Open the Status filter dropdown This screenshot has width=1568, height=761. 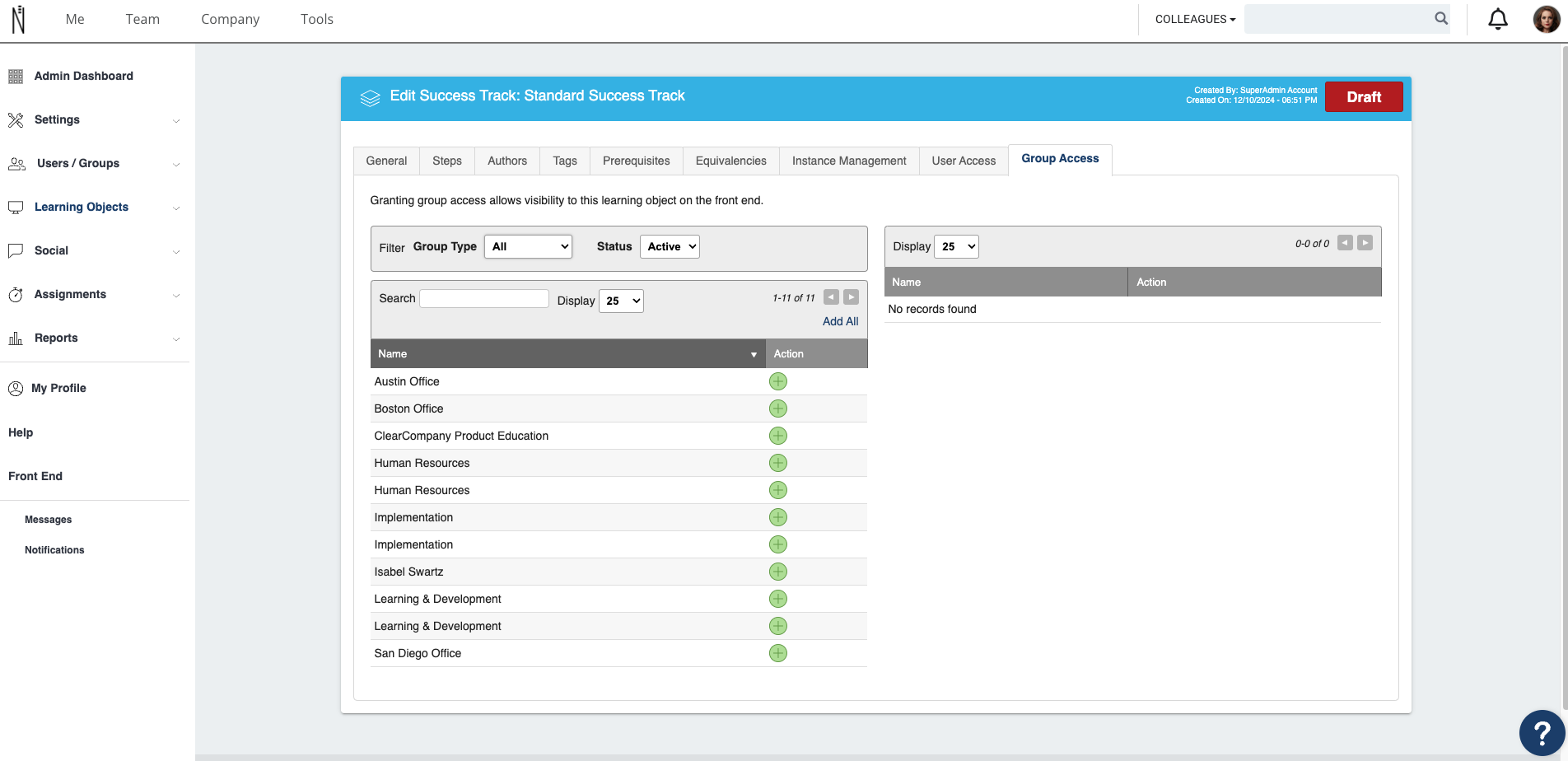[x=670, y=246]
